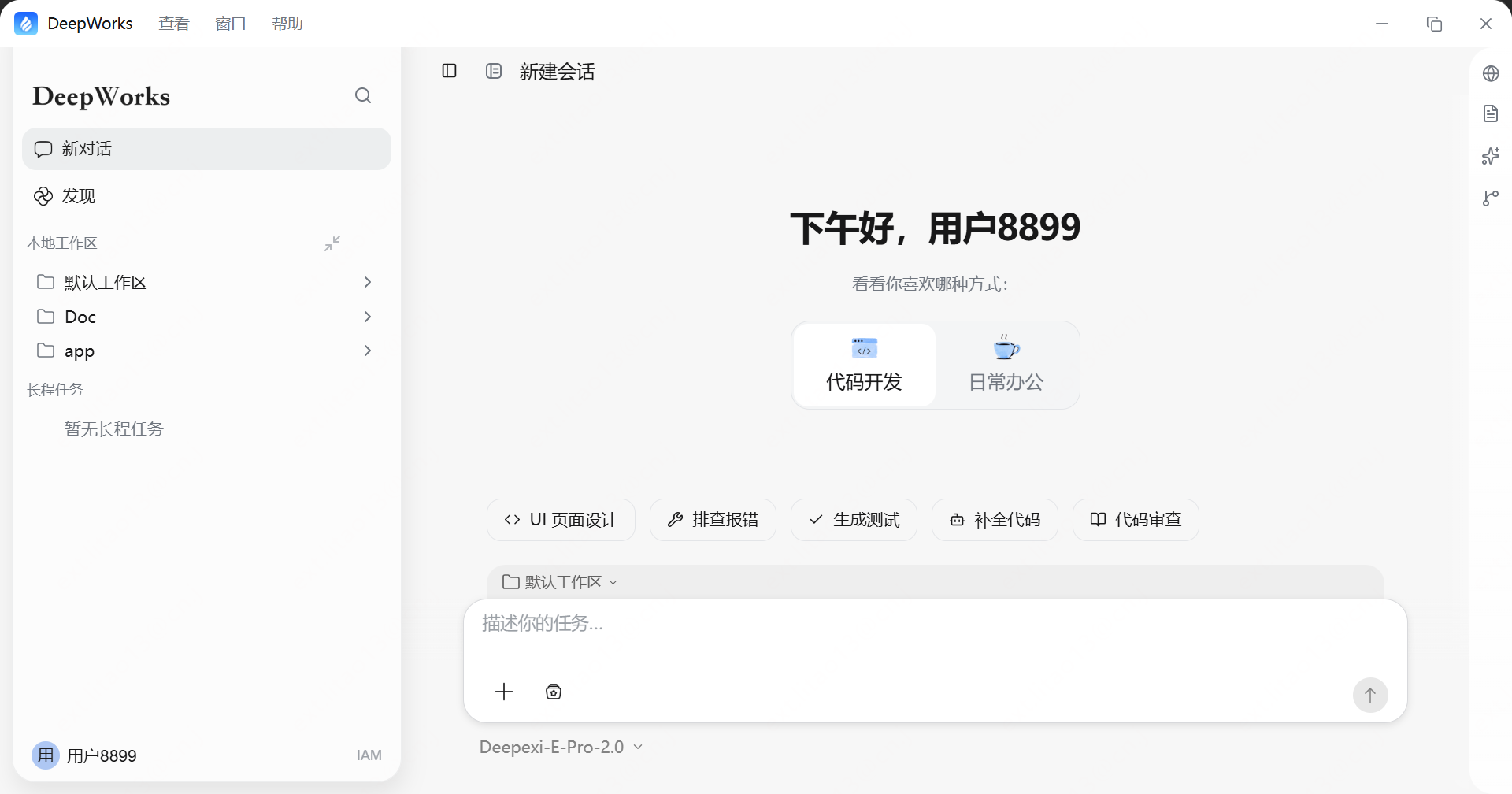Expand the Doc workspace chevron
This screenshot has width=1512, height=794.
(x=367, y=317)
